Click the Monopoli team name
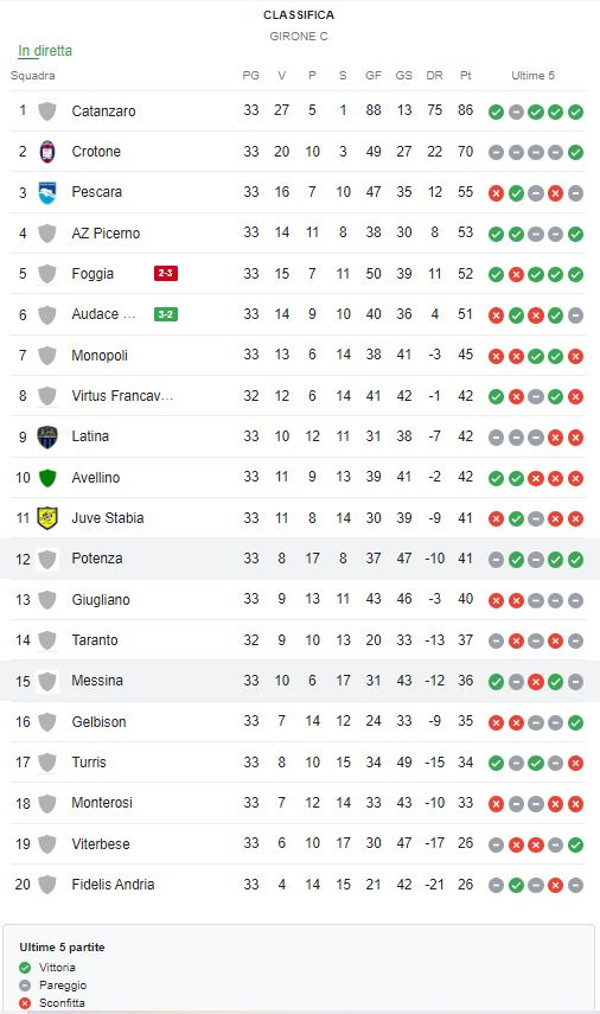The height and width of the screenshot is (1014, 600). pos(100,355)
